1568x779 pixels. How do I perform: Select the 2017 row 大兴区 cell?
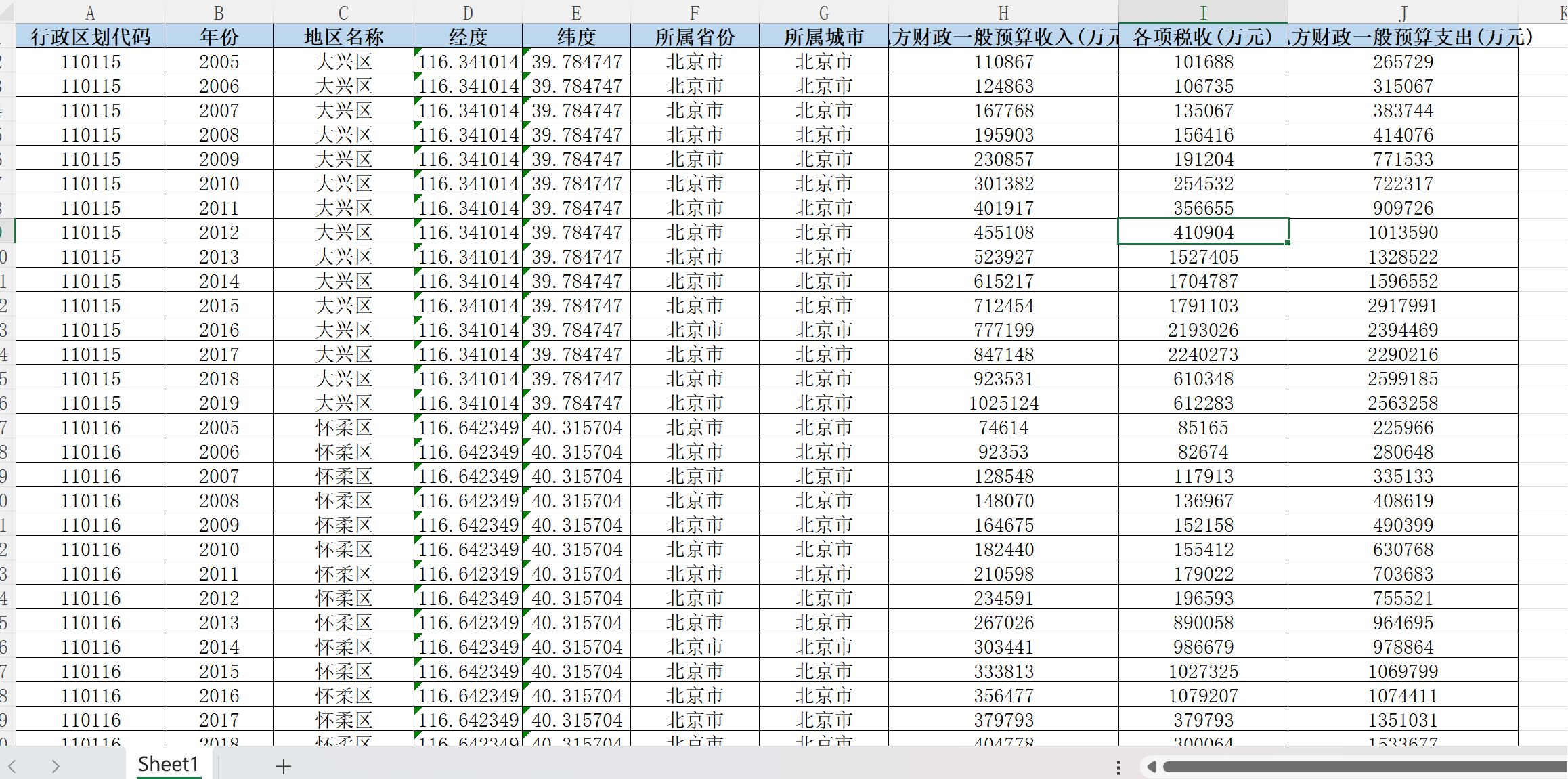[343, 354]
